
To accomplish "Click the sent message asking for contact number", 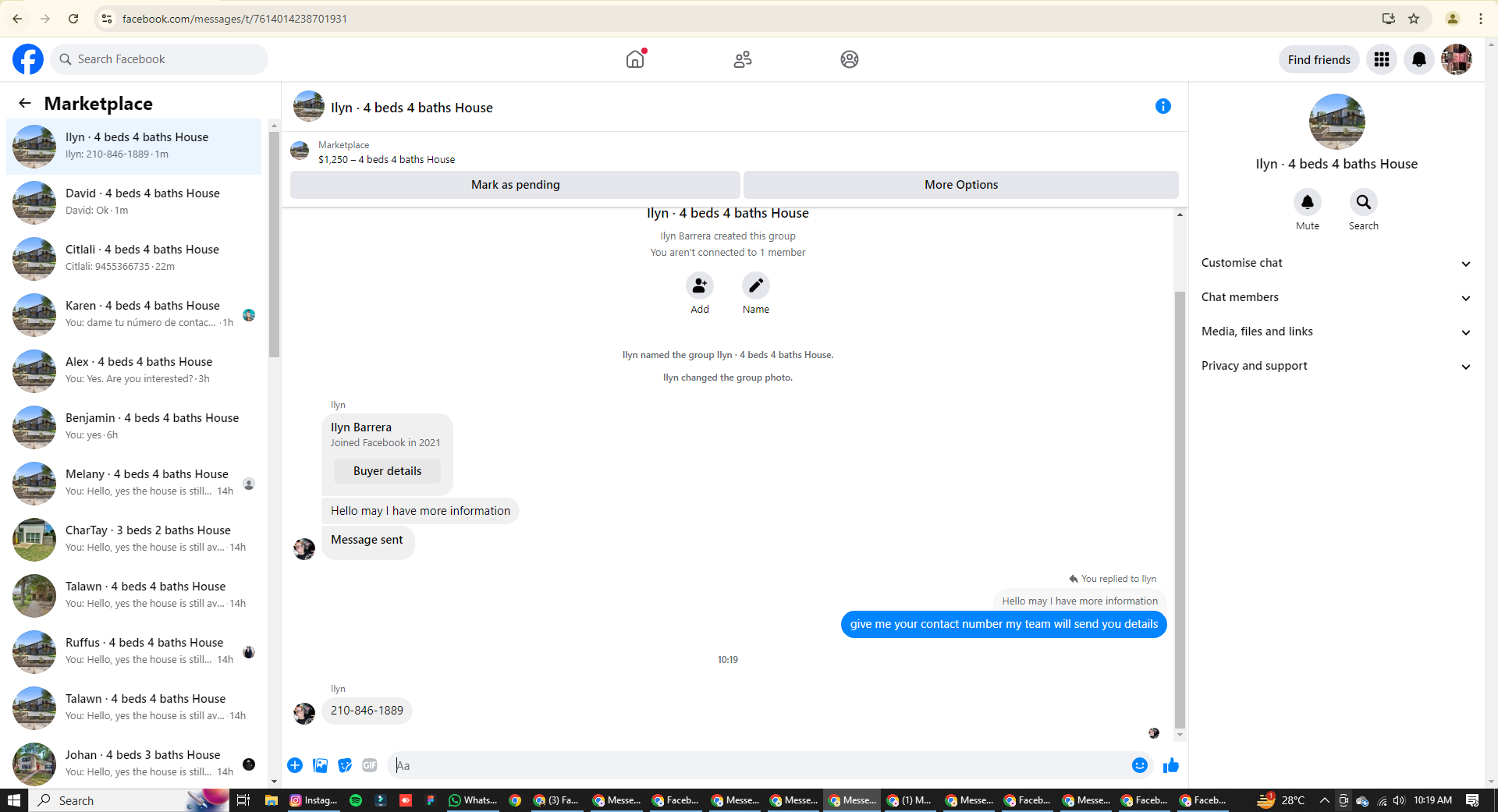I will tap(1003, 624).
